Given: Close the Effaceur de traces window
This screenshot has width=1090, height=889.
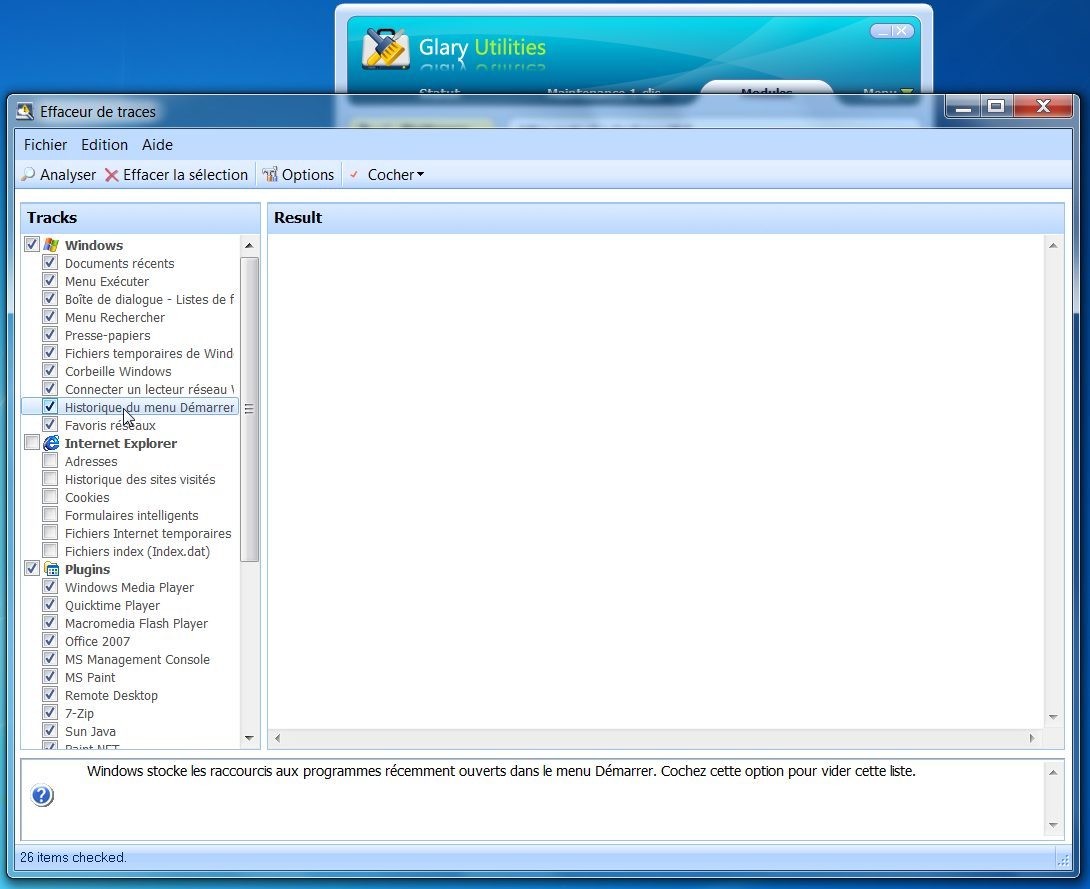Looking at the screenshot, I should 1043,106.
